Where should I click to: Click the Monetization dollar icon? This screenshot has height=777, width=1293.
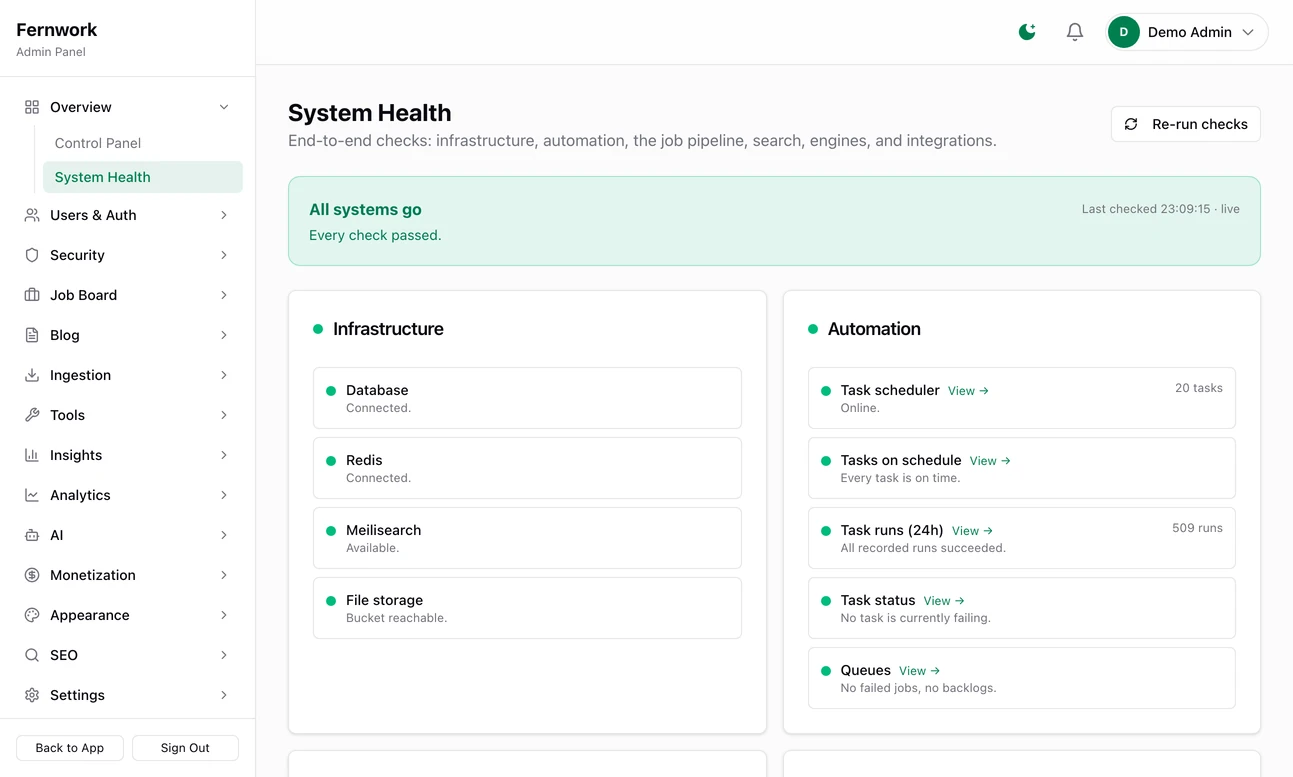pyautogui.click(x=32, y=575)
